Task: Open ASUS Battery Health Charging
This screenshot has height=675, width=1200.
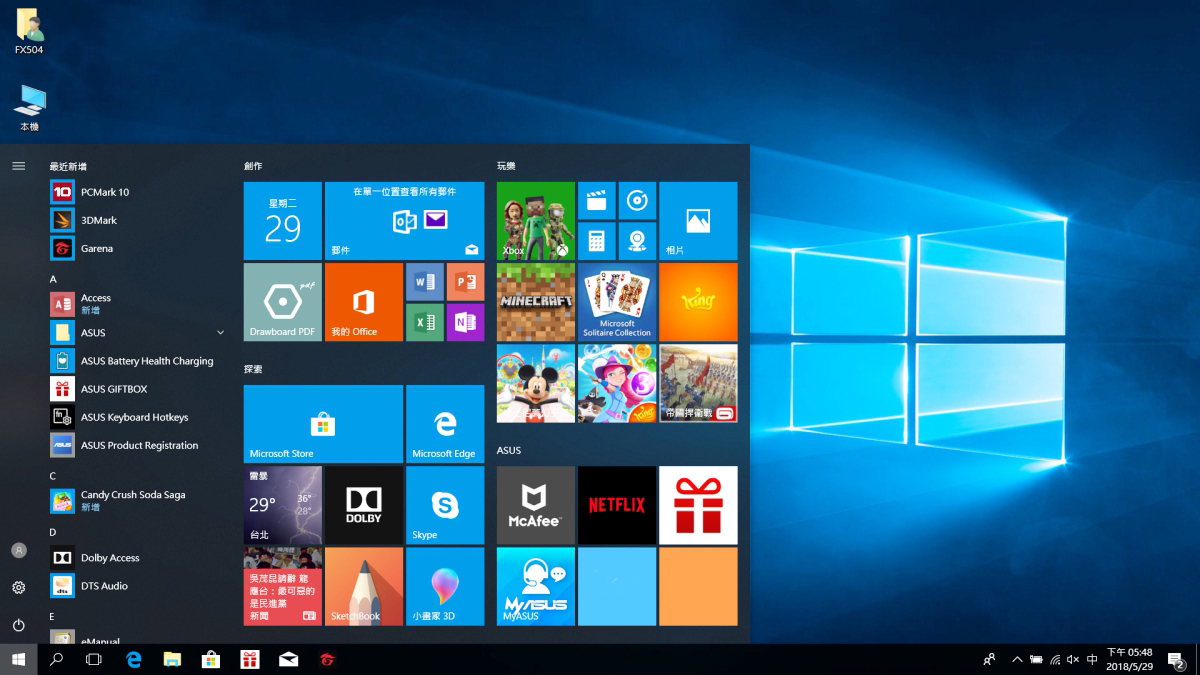Action: [138, 361]
